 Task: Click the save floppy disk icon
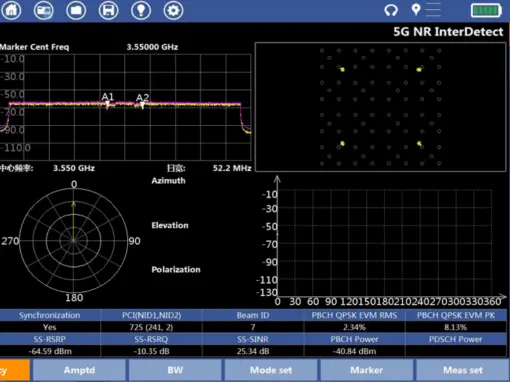(108, 10)
